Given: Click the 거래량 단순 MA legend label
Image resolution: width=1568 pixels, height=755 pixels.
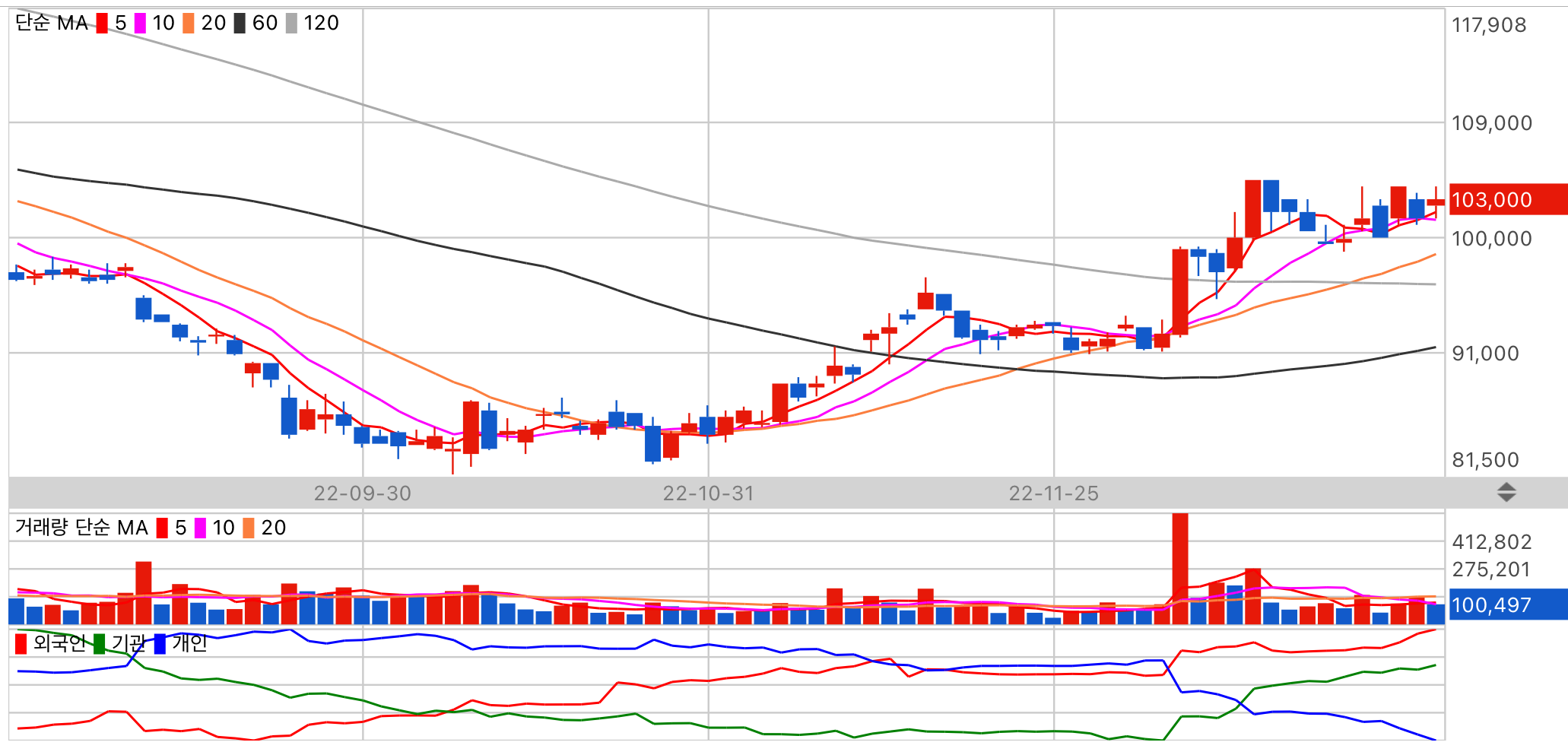Looking at the screenshot, I should click(81, 528).
